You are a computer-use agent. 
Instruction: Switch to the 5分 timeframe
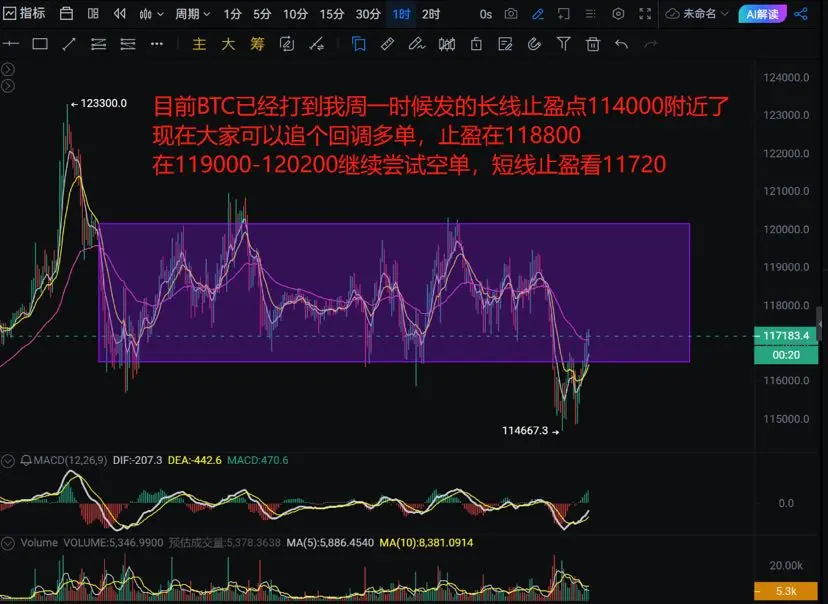pyautogui.click(x=261, y=14)
